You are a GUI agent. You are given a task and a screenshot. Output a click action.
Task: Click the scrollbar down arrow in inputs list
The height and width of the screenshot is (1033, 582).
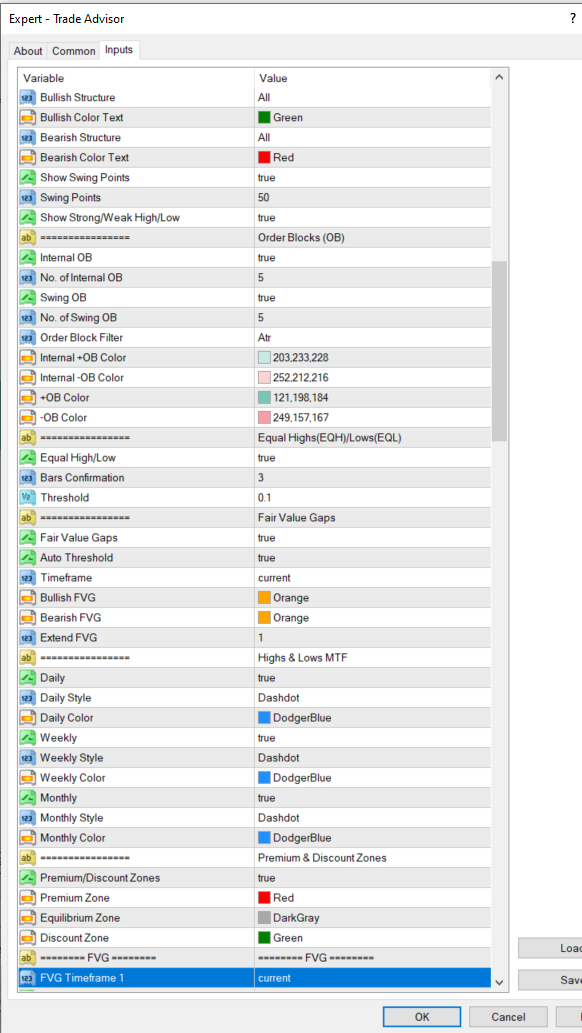(x=499, y=982)
